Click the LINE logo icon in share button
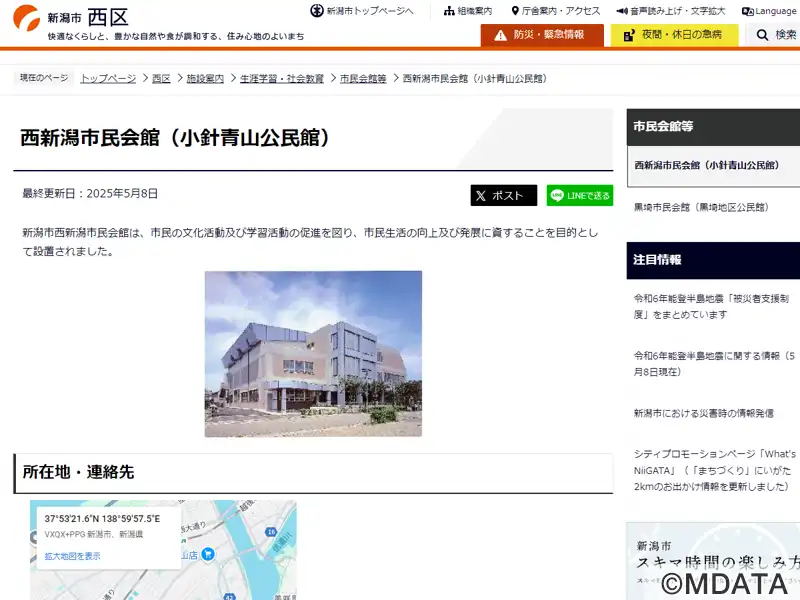The width and height of the screenshot is (800, 600). click(557, 195)
